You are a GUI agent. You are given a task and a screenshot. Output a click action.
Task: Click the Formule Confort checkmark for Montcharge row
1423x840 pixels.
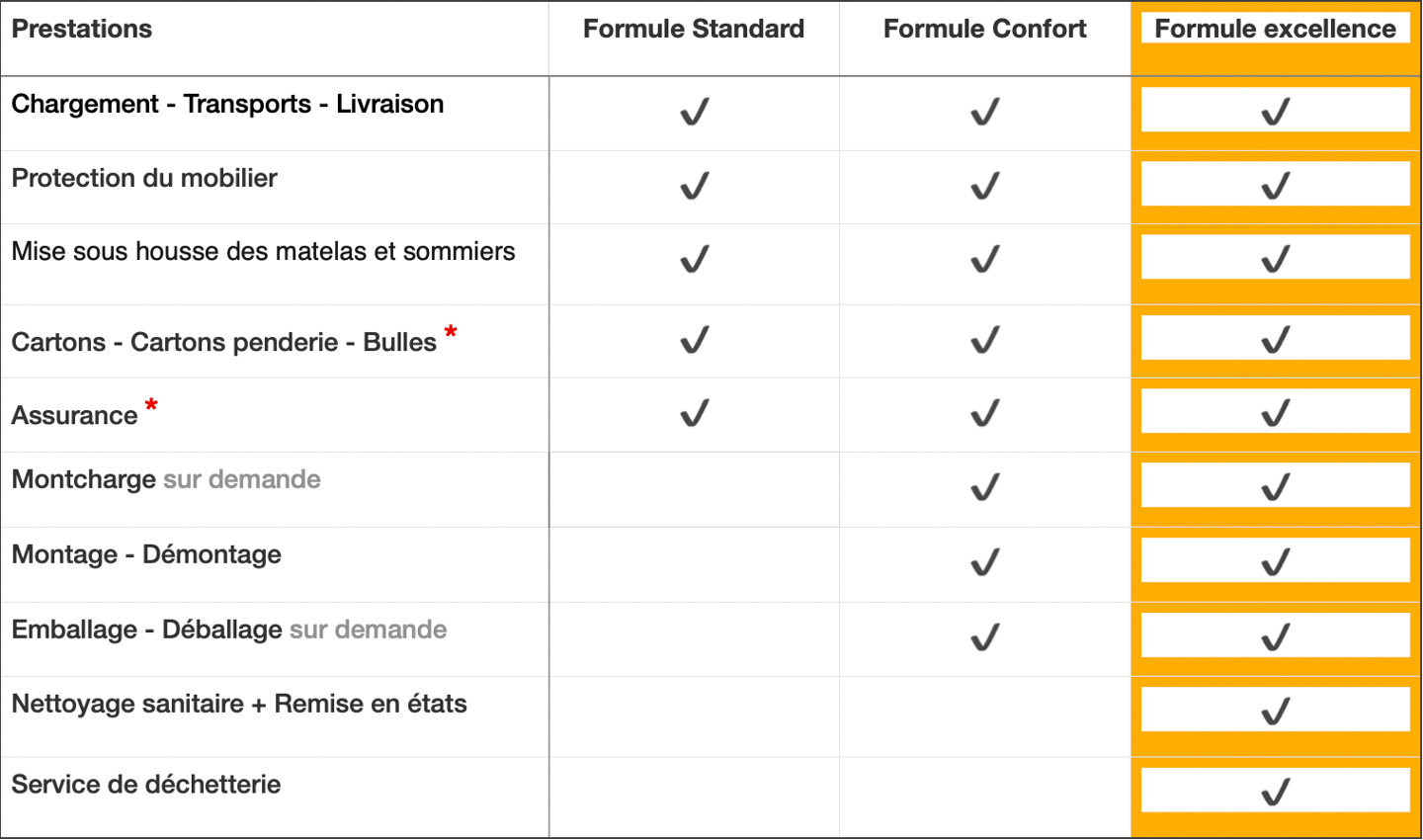[x=985, y=487]
